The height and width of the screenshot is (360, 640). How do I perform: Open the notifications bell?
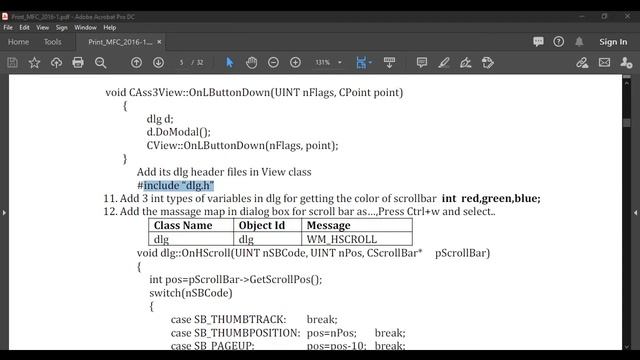pyautogui.click(x=579, y=42)
